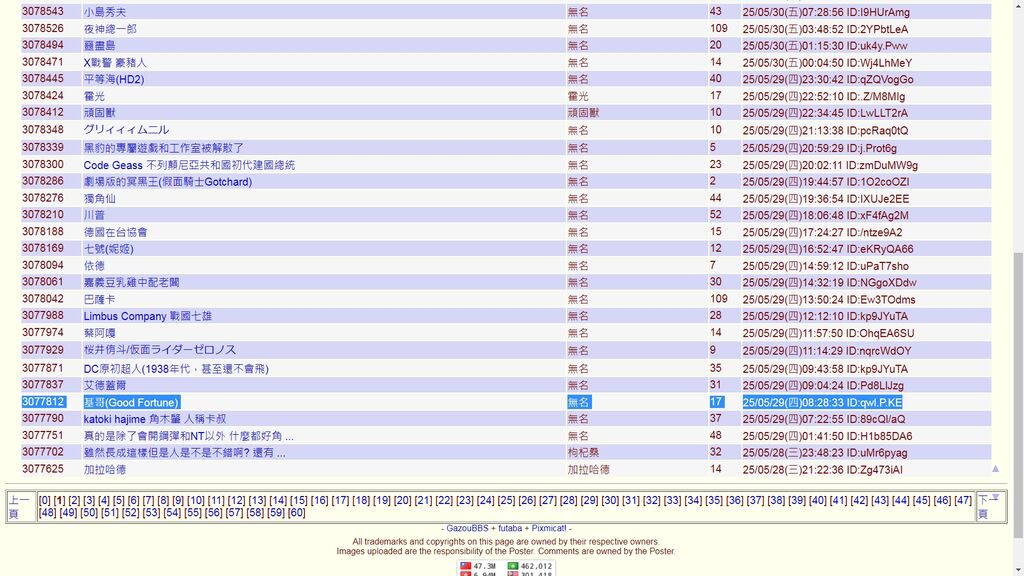Go to page [60]

point(296,513)
